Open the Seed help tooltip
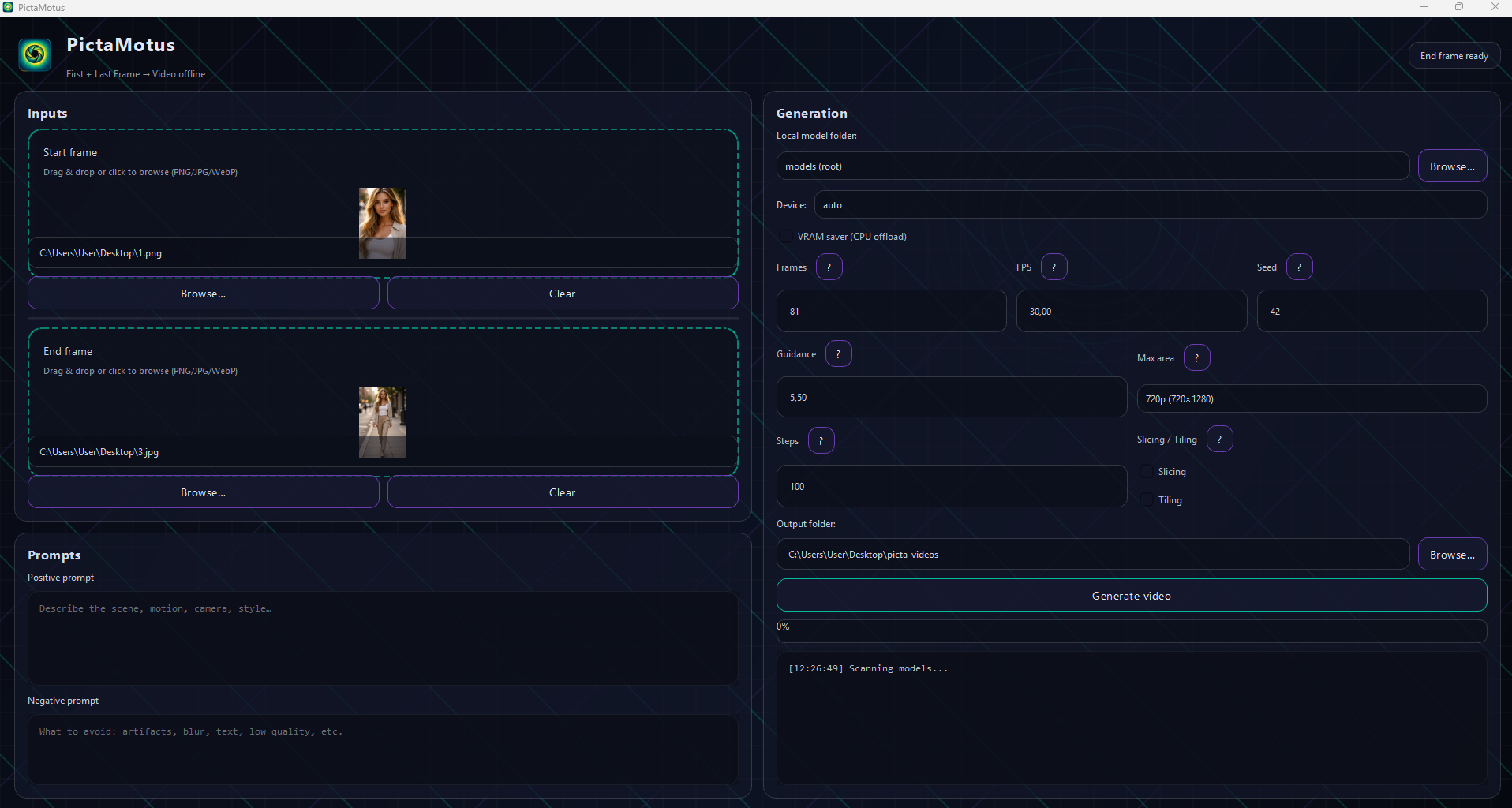 [1299, 267]
